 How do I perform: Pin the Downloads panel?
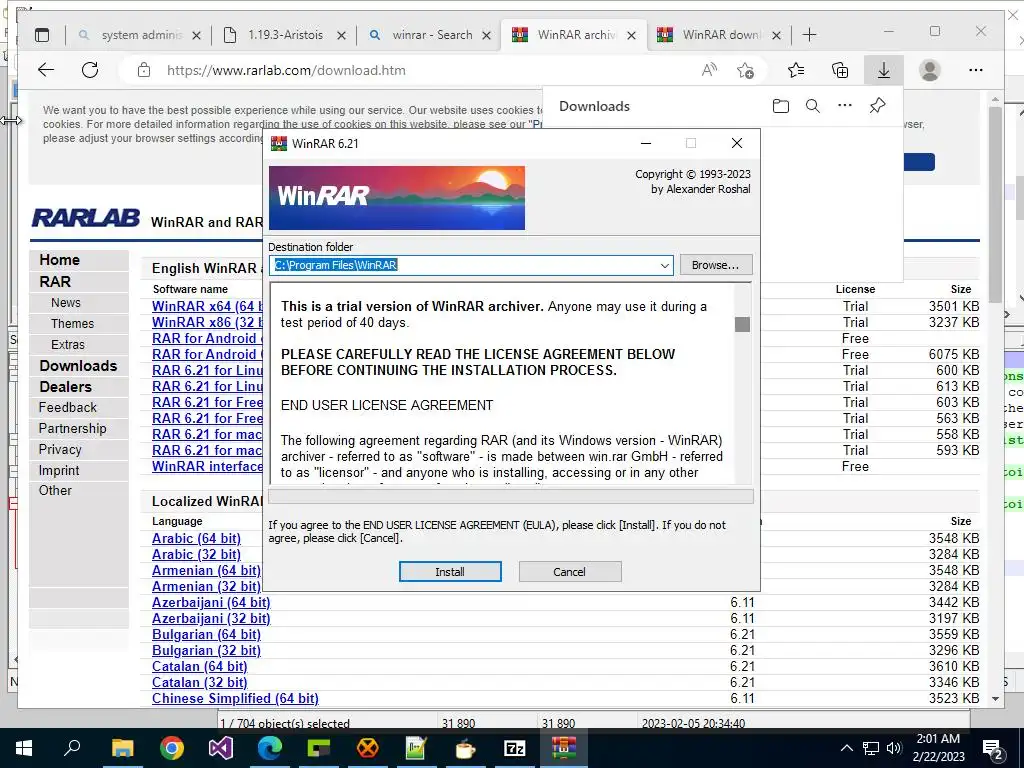[x=877, y=106]
